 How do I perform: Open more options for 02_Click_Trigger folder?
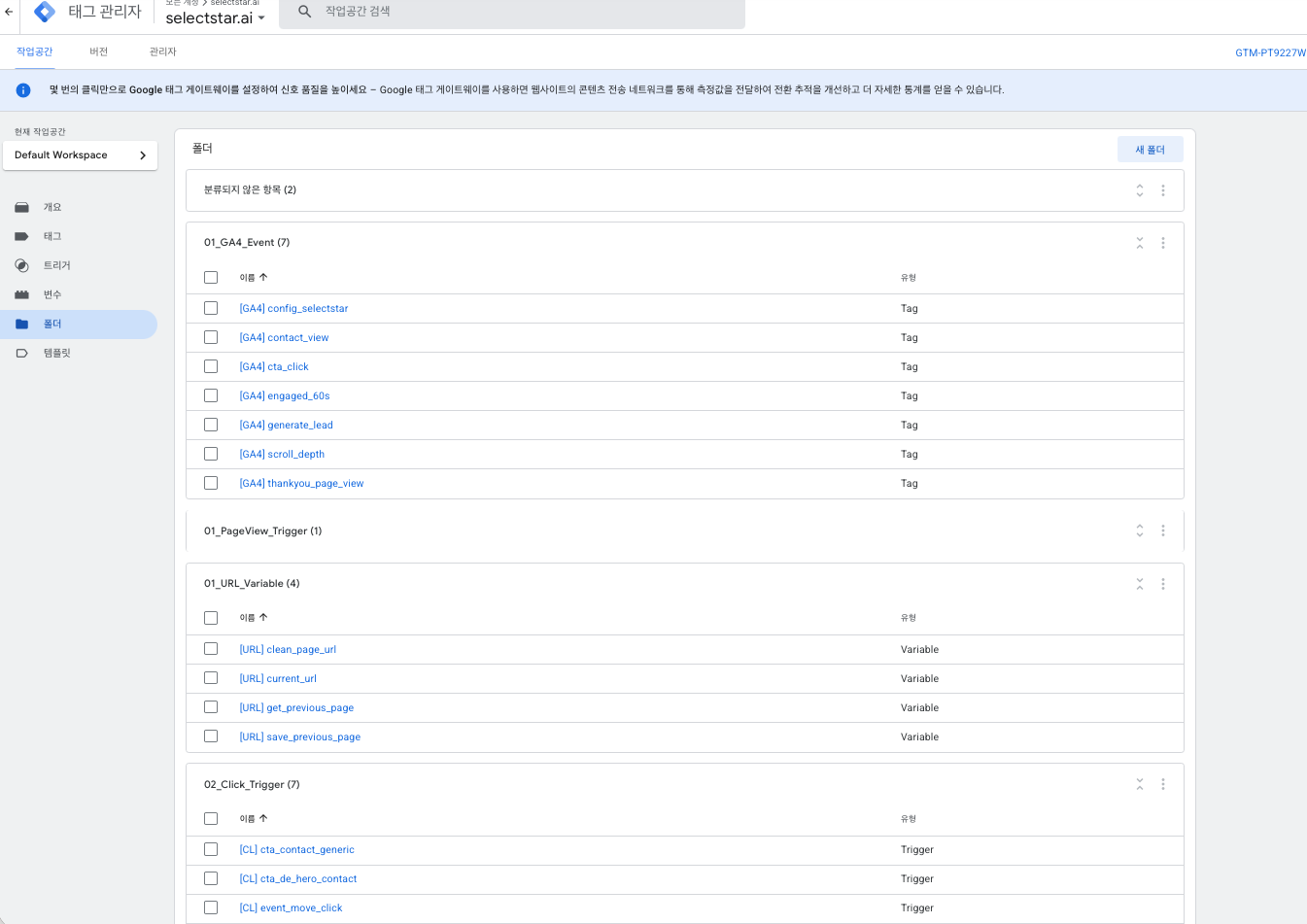point(1163,784)
